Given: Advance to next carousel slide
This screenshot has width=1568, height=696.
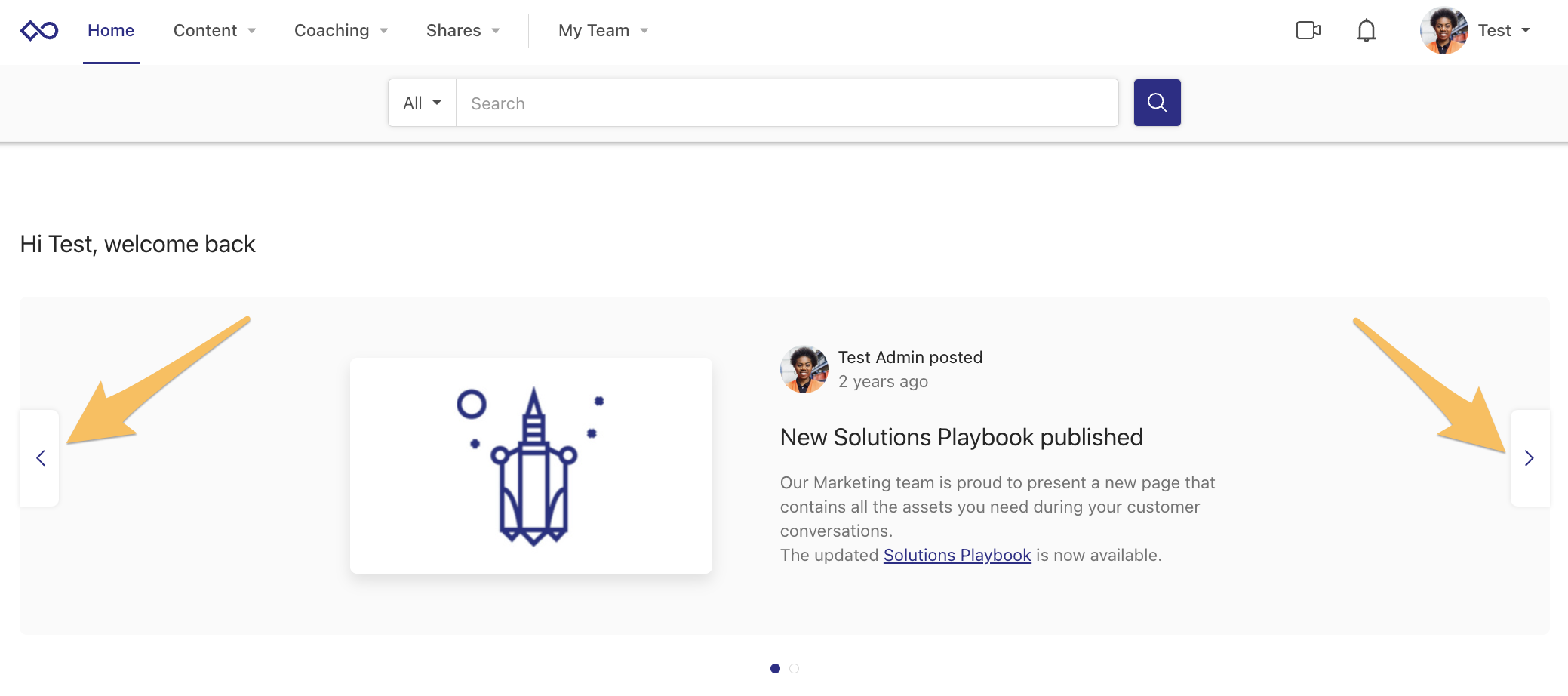Looking at the screenshot, I should point(1529,458).
